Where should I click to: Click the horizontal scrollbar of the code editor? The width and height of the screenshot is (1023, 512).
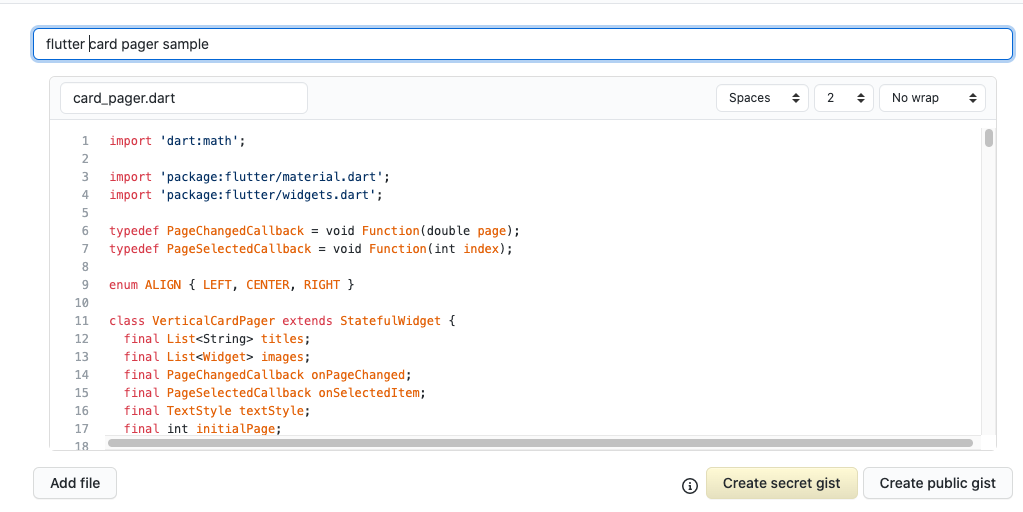click(540, 443)
